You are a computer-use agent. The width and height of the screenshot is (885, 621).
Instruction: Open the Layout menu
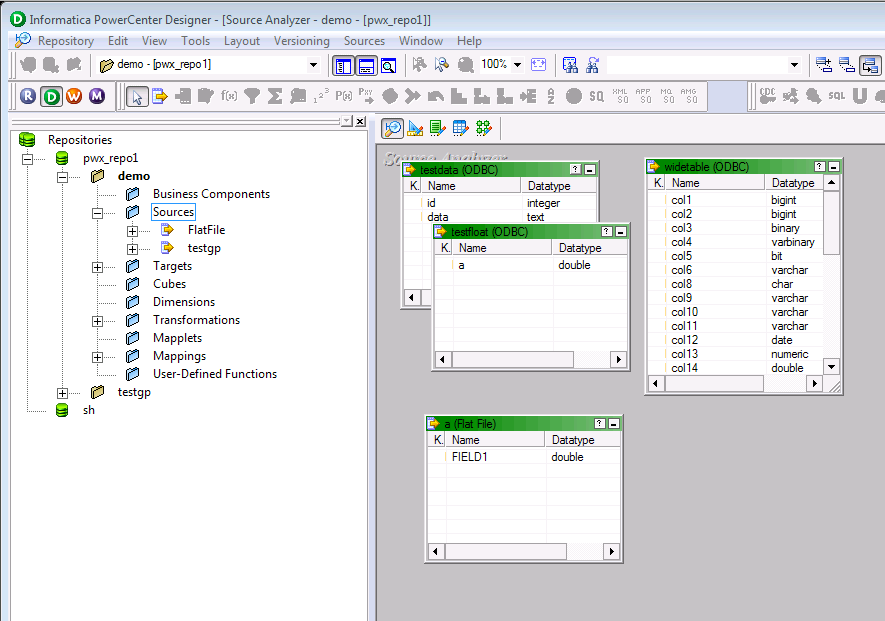242,41
